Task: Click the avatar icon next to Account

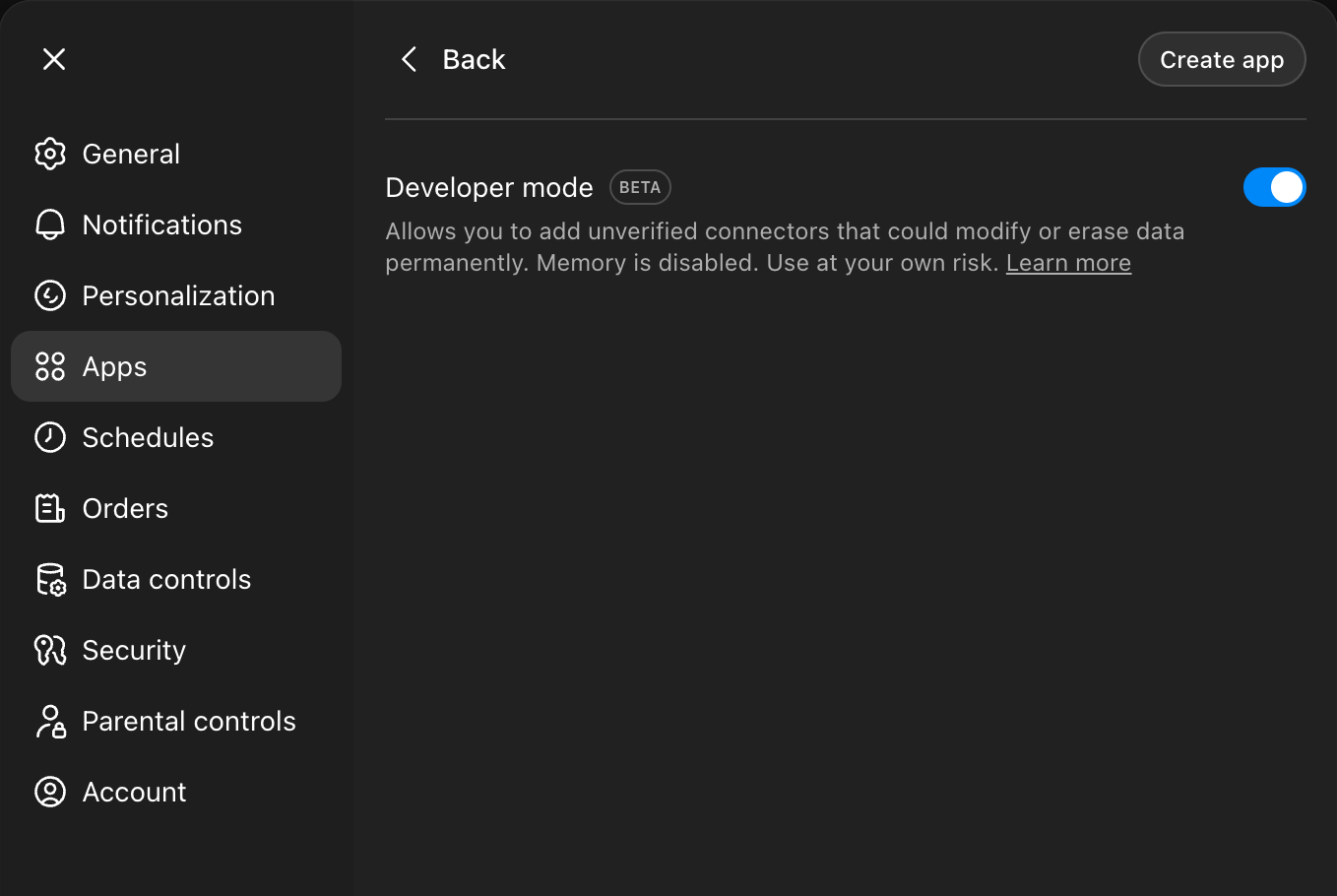Action: coord(50,792)
